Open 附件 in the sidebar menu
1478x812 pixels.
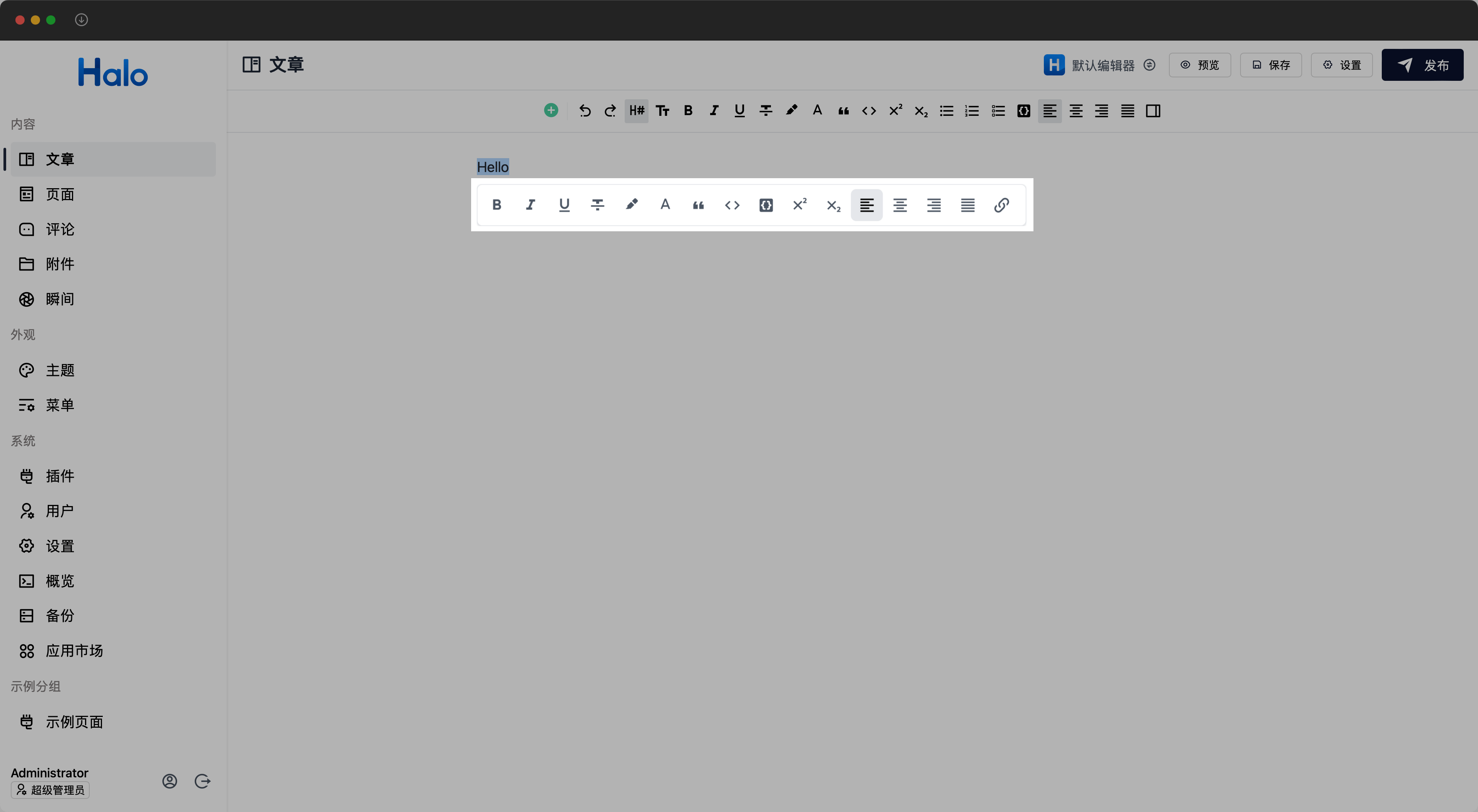click(x=60, y=264)
